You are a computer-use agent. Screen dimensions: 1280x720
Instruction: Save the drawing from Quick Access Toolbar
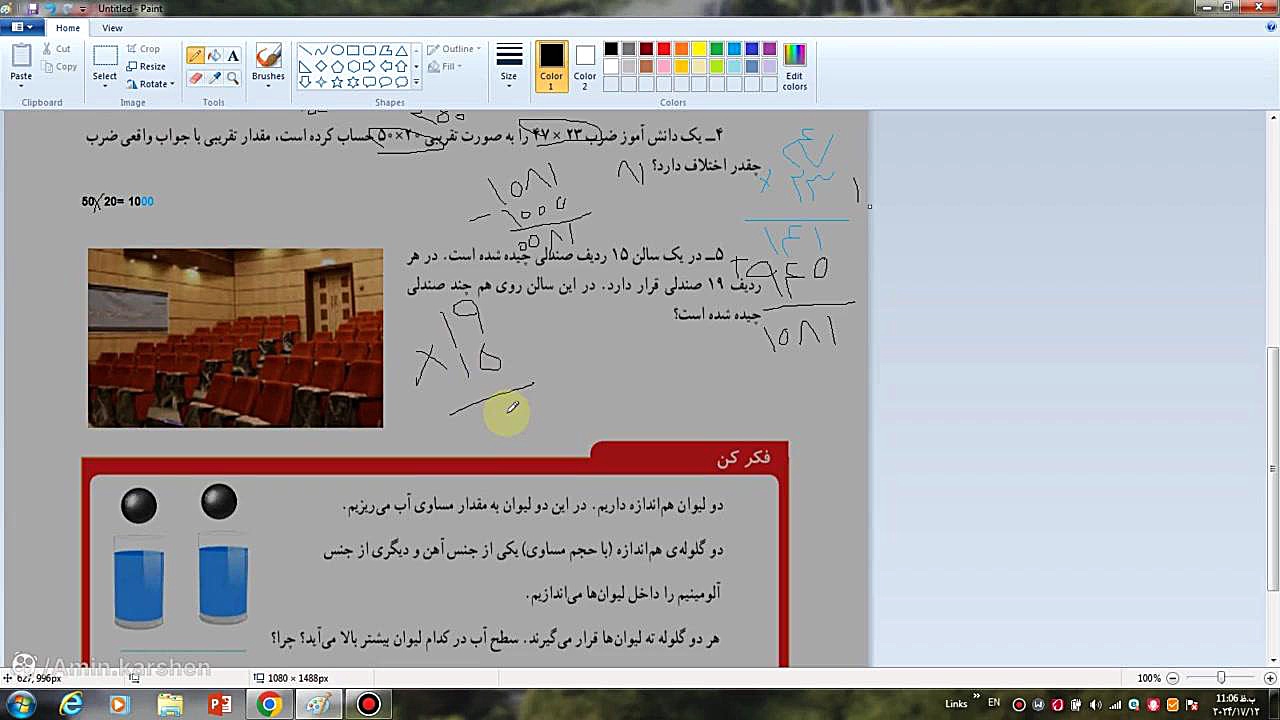(32, 9)
